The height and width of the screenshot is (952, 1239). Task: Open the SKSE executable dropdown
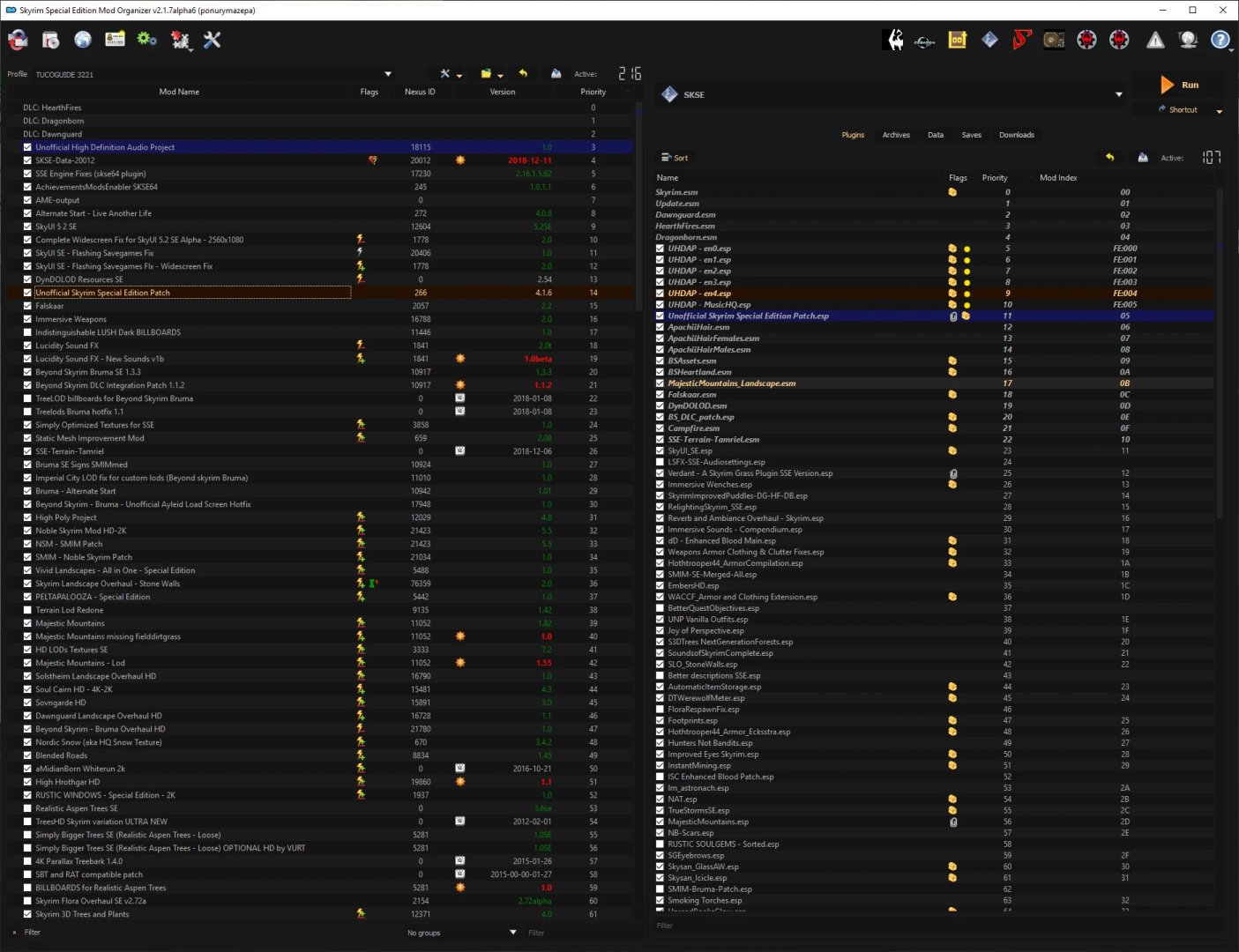[x=1118, y=94]
